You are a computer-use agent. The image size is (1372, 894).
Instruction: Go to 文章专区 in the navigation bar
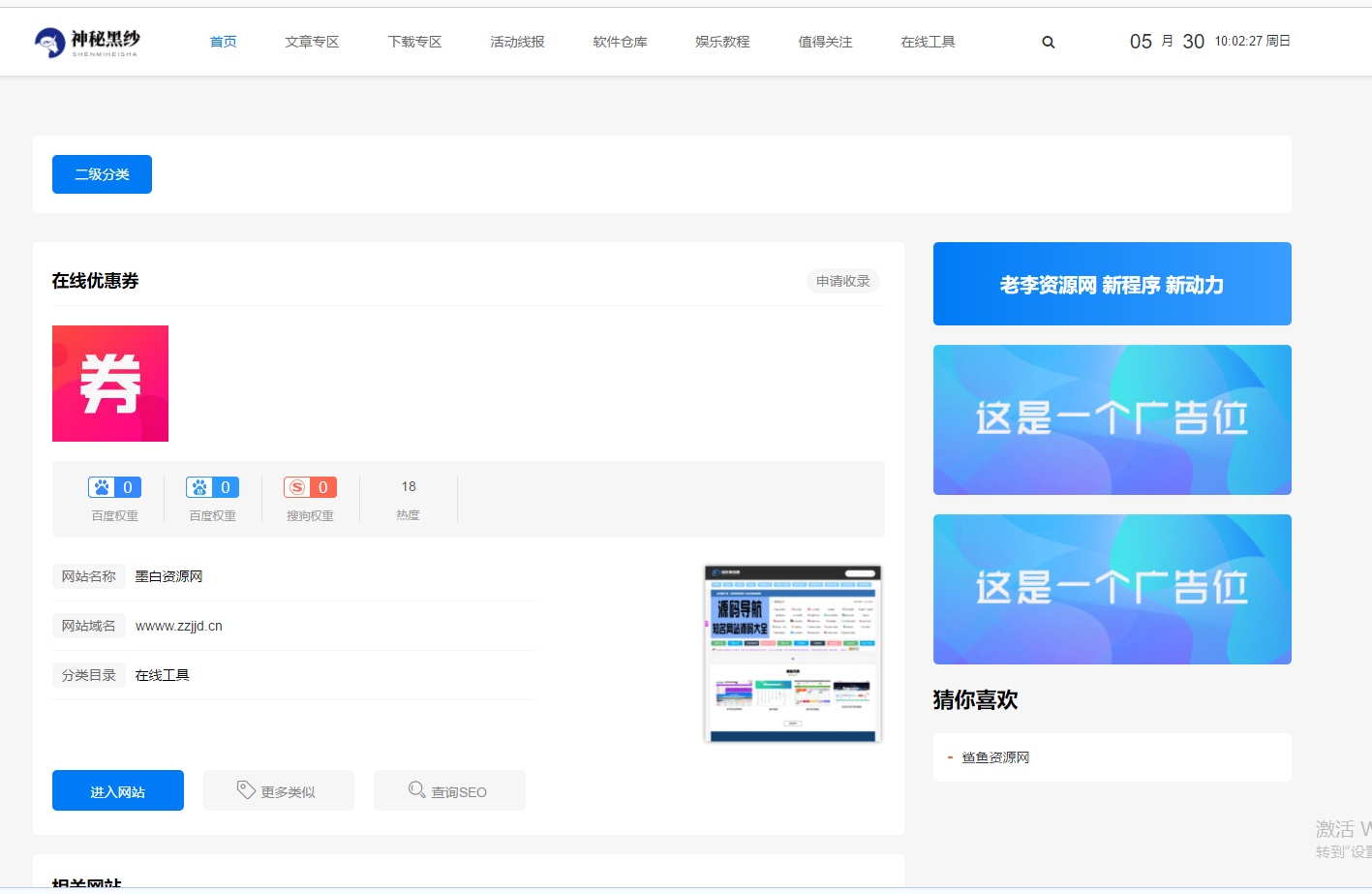[x=312, y=42]
